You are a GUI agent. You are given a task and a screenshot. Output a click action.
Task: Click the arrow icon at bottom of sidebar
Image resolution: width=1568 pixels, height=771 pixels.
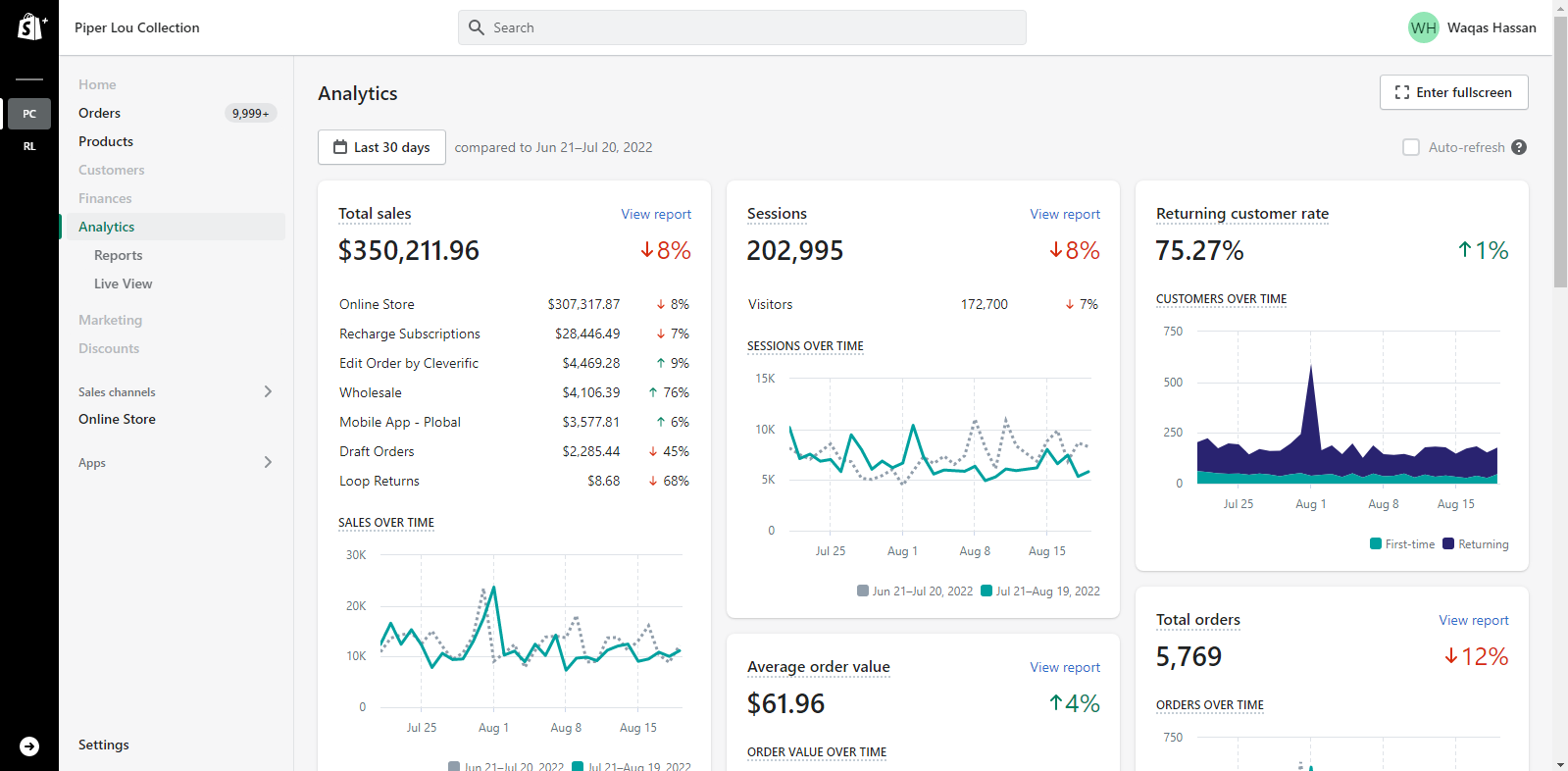pos(29,746)
